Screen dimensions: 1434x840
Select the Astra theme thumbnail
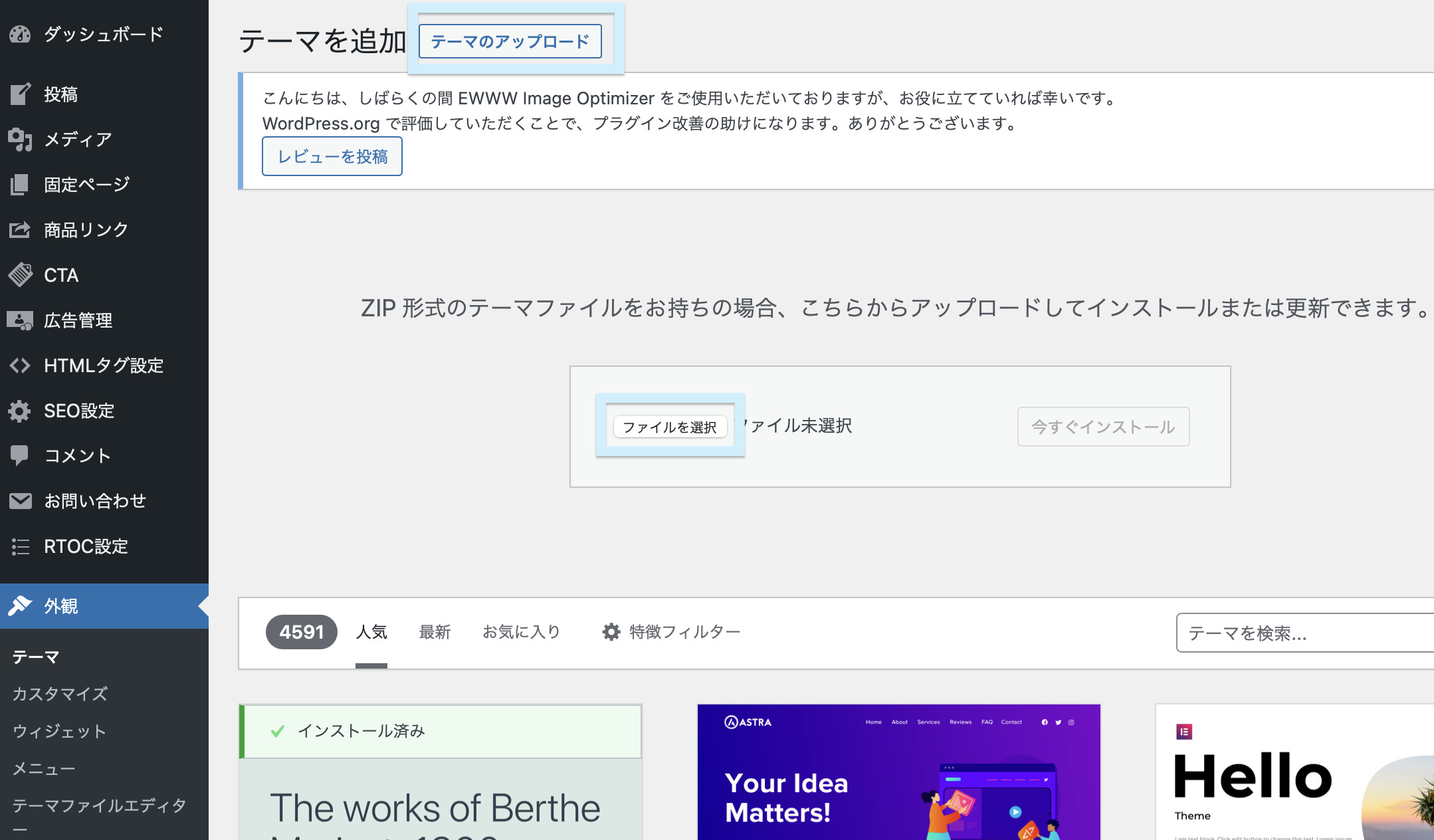coord(898,772)
